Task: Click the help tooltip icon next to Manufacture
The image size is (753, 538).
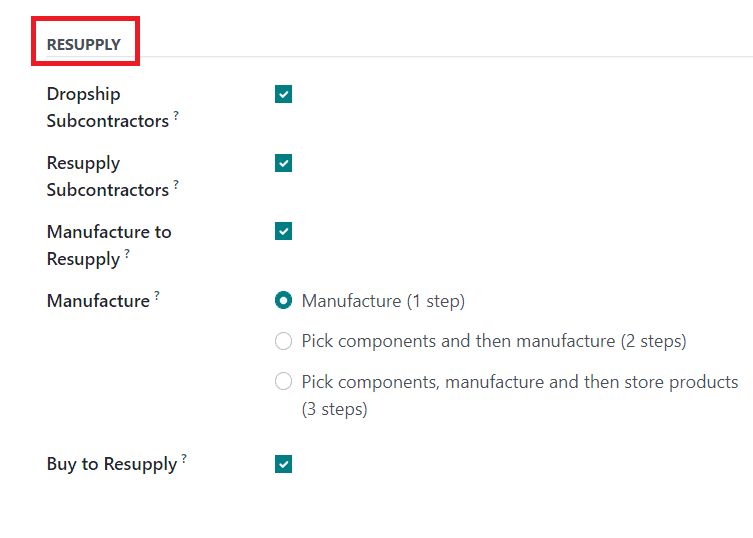Action: [157, 296]
